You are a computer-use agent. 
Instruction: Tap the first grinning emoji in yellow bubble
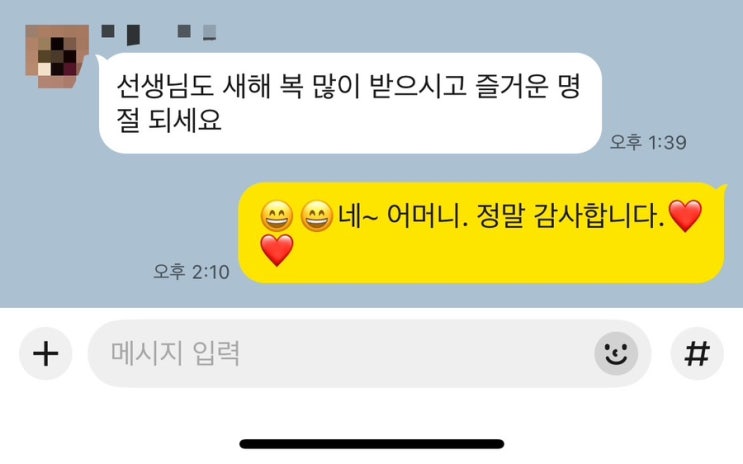pos(277,216)
